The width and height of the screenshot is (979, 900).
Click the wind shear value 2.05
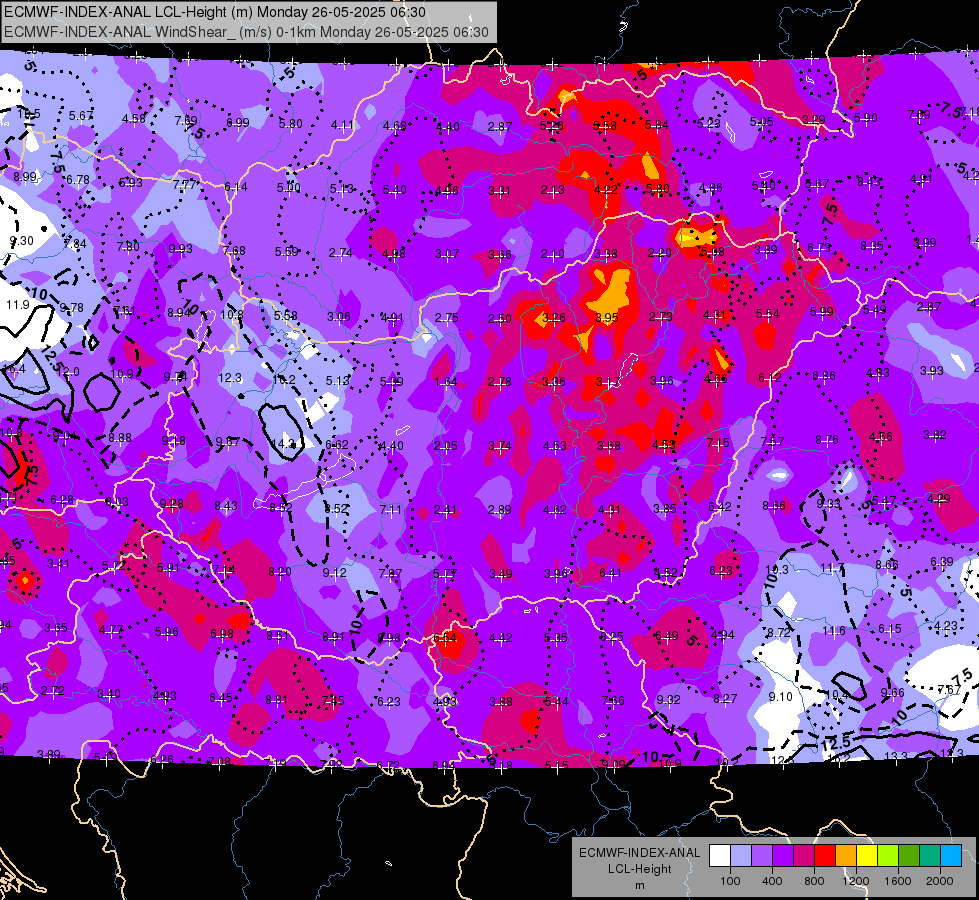(446, 446)
